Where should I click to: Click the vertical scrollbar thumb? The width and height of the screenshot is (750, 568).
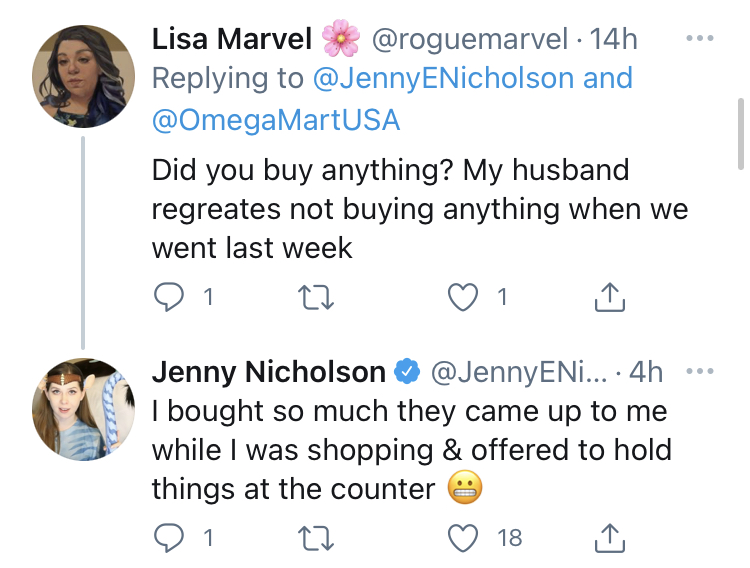(741, 134)
